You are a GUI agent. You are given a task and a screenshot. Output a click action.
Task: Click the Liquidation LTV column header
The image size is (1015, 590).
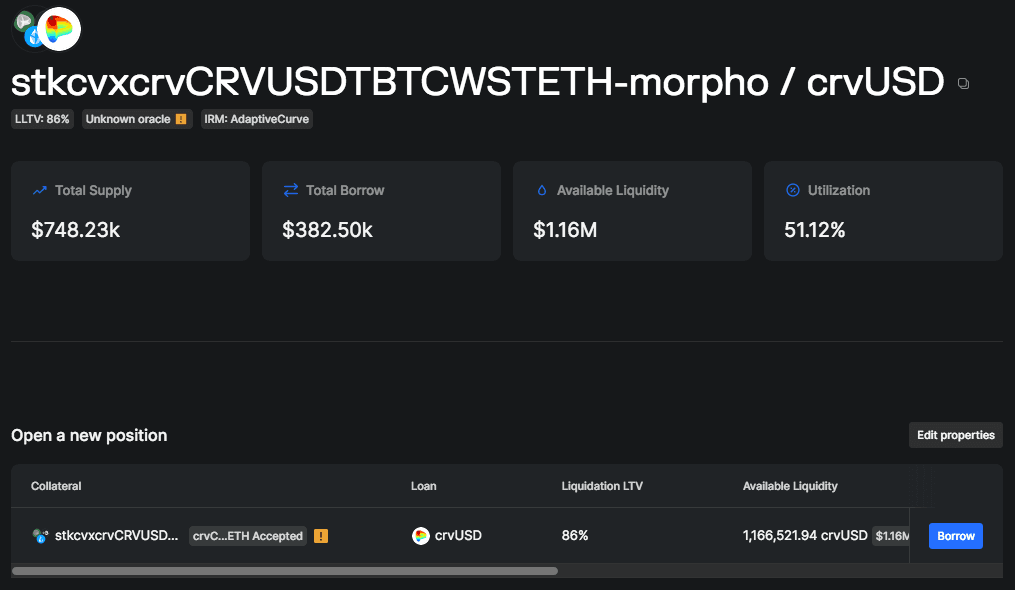[x=602, y=486]
